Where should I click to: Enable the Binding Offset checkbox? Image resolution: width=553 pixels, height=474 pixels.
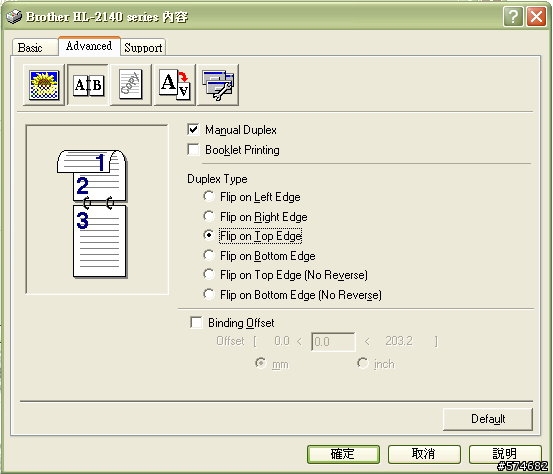[x=196, y=322]
